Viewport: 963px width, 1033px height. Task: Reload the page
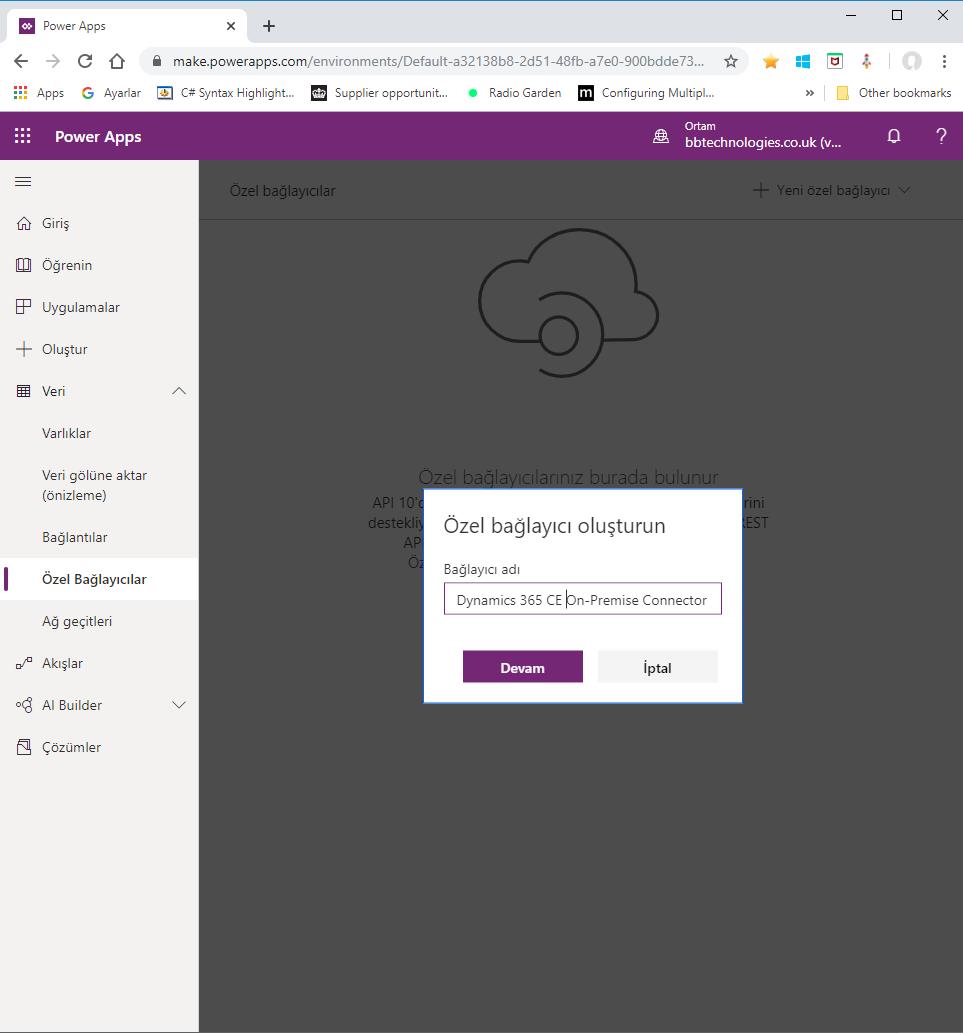click(85, 61)
